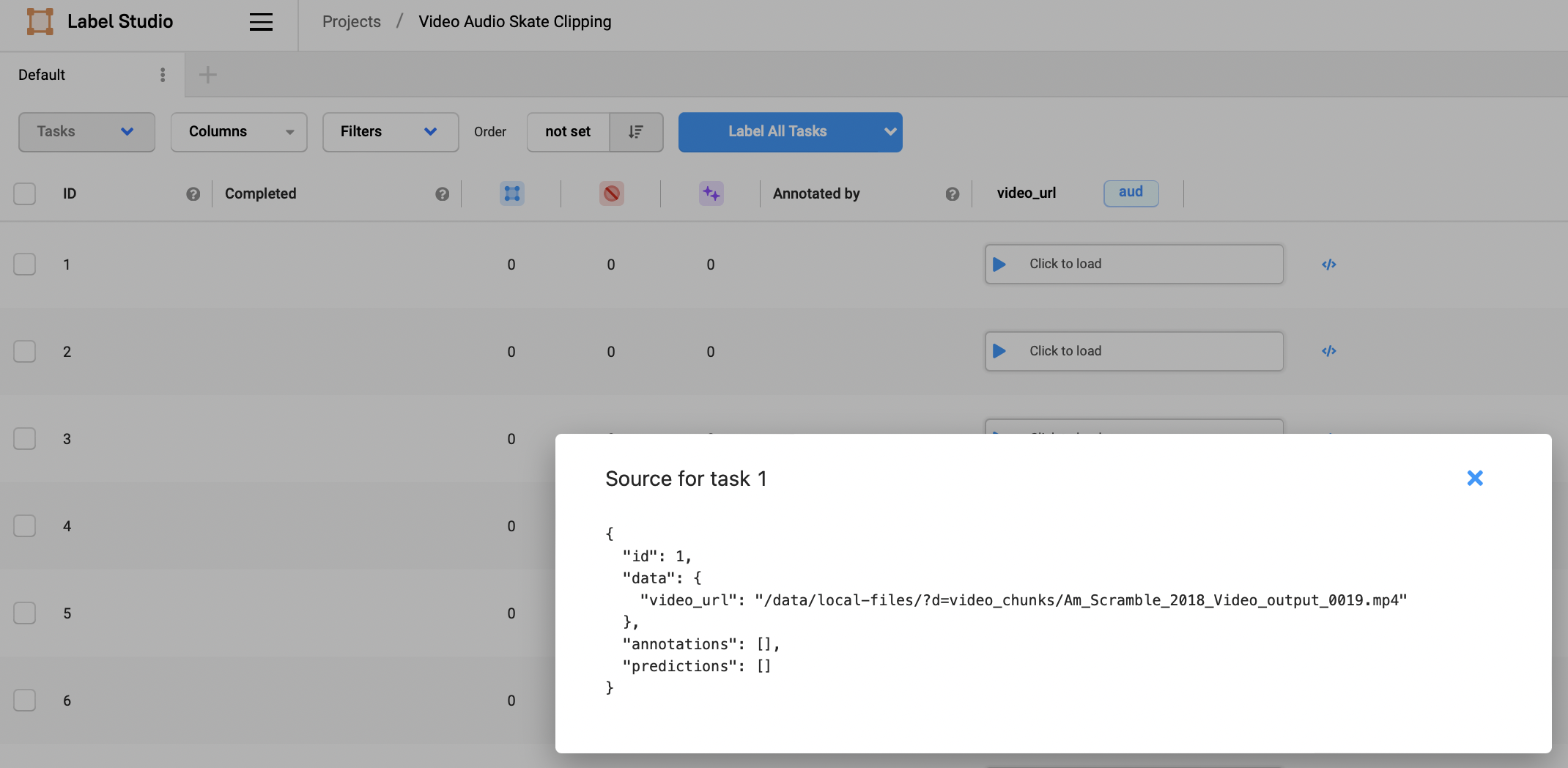Select checkbox for task 1
Viewport: 1568px width, 768px height.
25,265
